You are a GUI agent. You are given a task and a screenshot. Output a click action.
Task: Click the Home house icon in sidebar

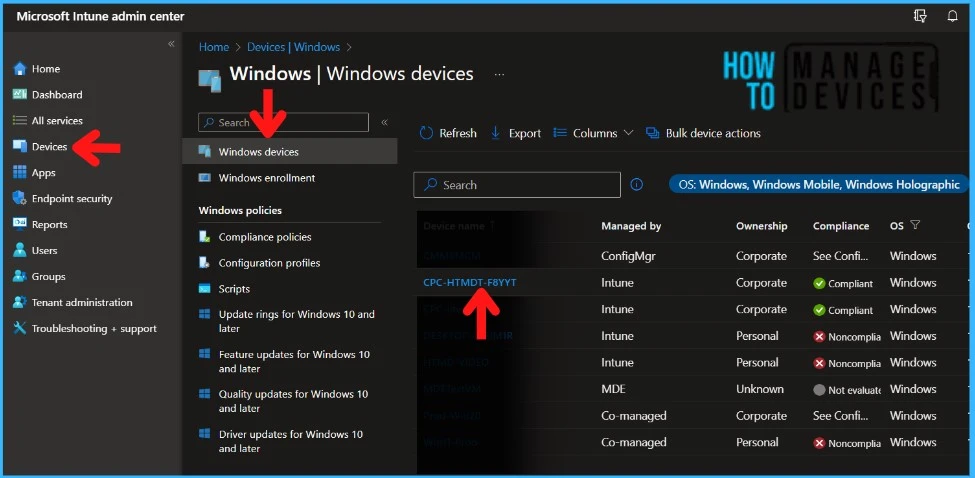20,68
